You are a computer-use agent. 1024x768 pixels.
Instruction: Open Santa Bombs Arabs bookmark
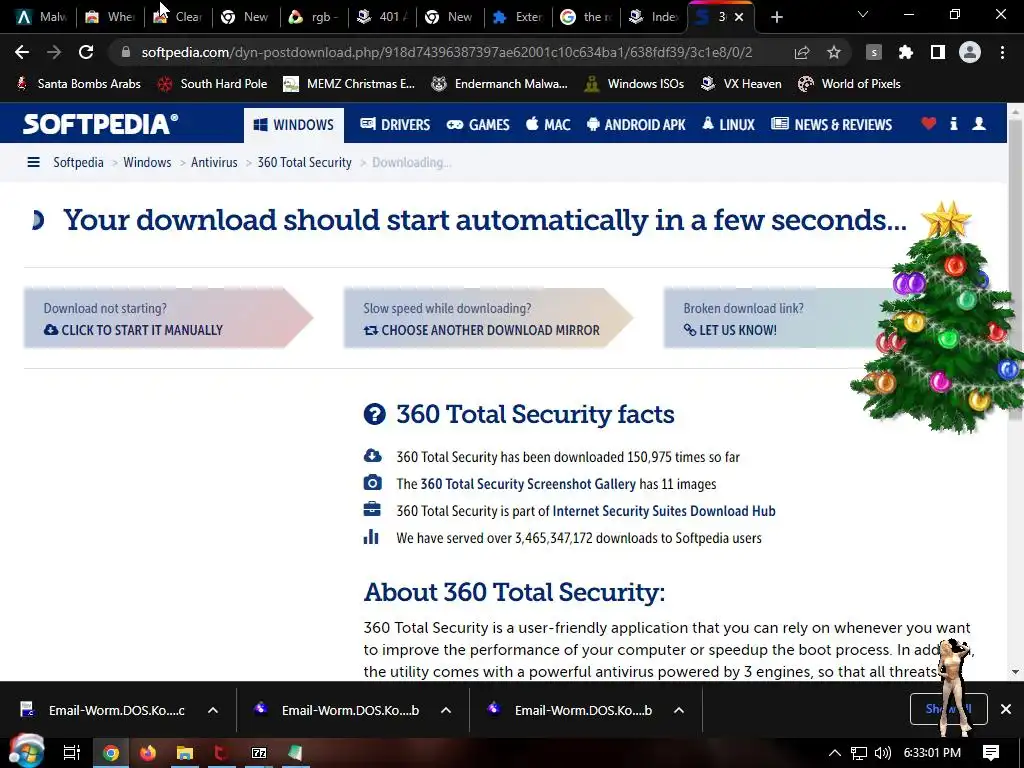point(78,84)
